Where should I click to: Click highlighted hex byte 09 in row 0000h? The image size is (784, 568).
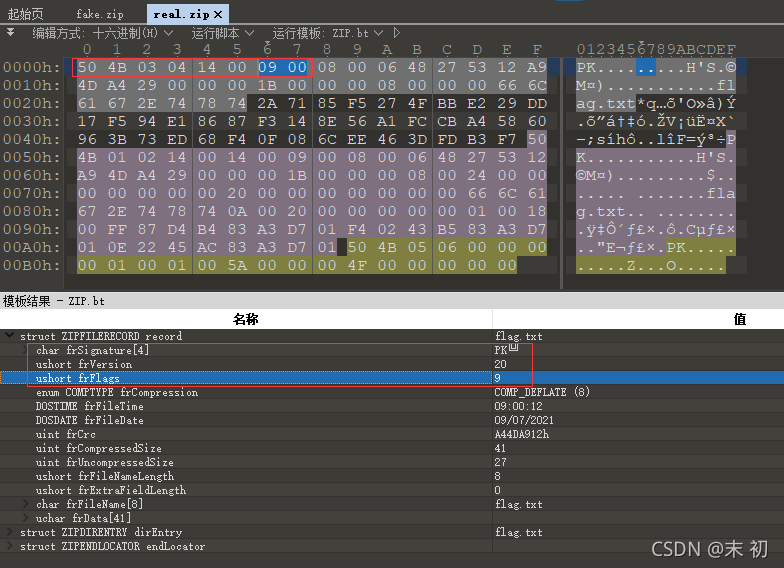point(268,67)
